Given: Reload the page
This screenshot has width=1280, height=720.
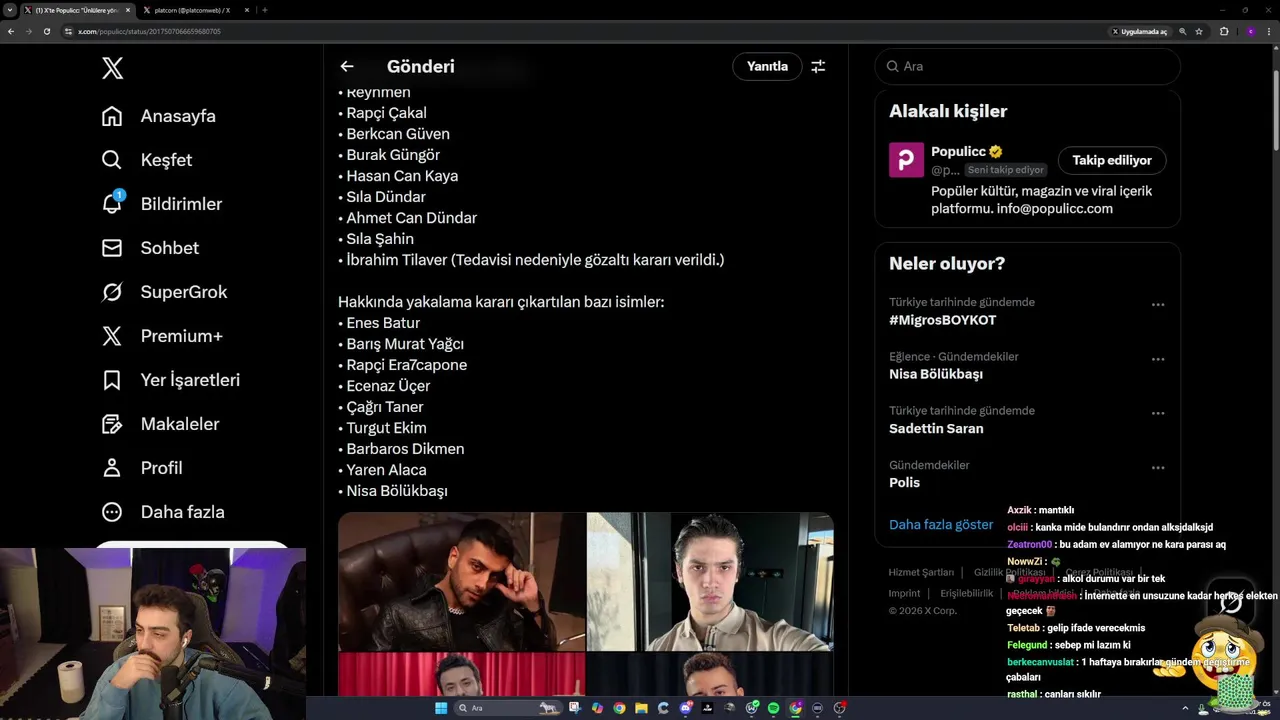Looking at the screenshot, I should 47,31.
